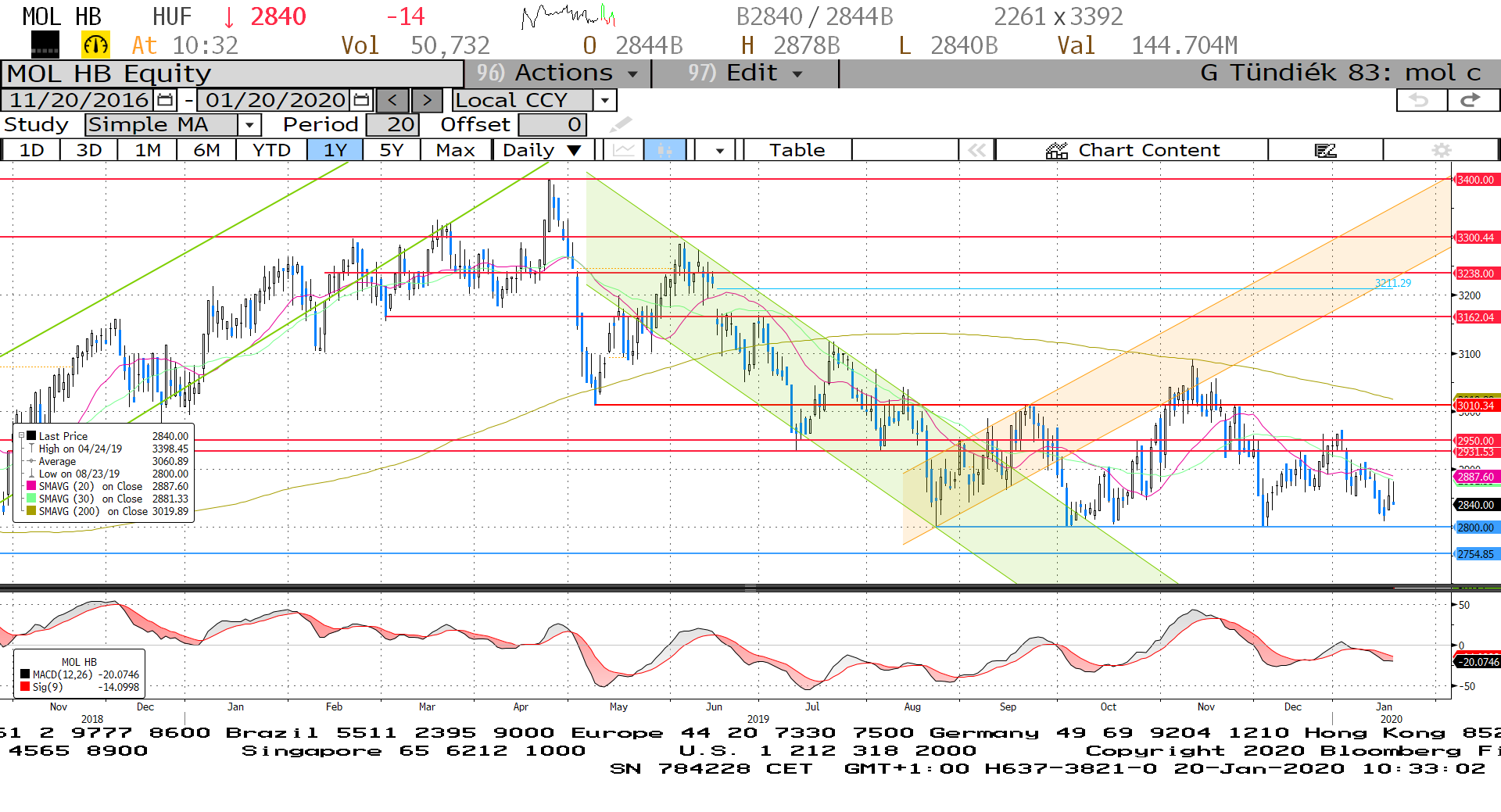This screenshot has width=1501, height=812.
Task: Select the 3400.00 price level label
Action: (x=1476, y=180)
